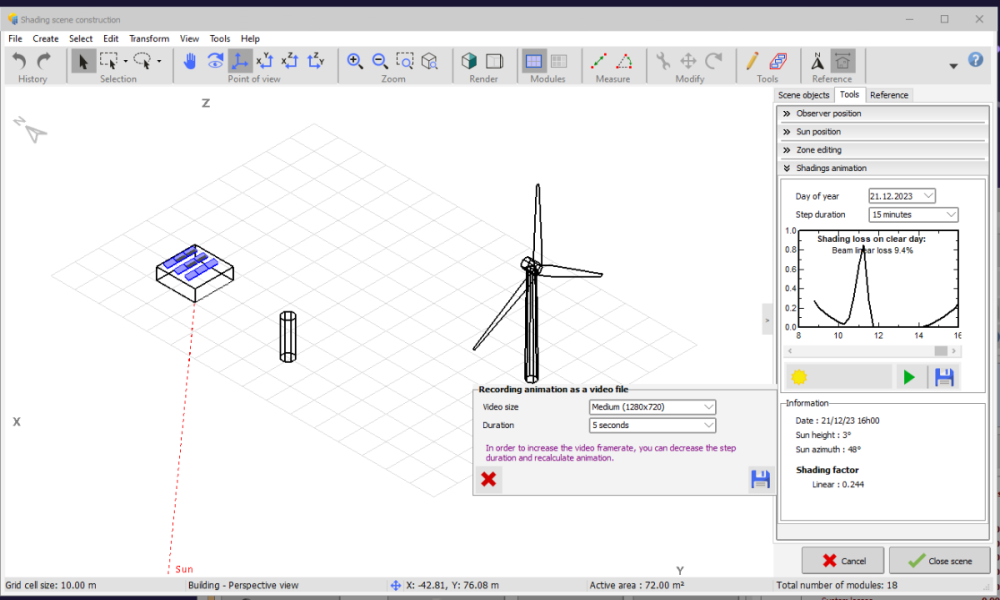Click the Close scene button

939,561
